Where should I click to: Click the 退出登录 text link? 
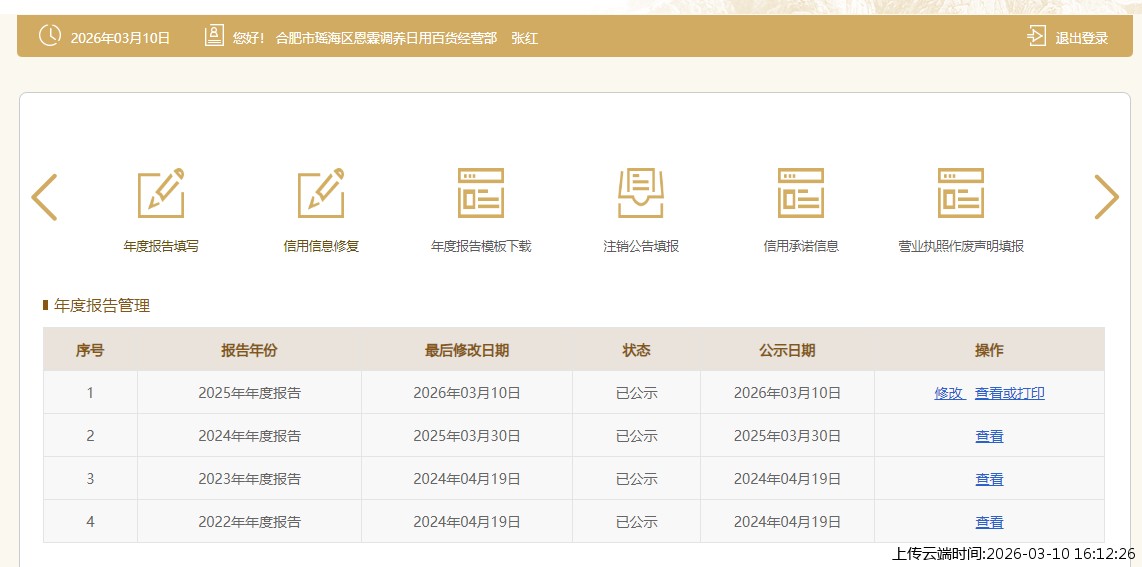click(1082, 38)
